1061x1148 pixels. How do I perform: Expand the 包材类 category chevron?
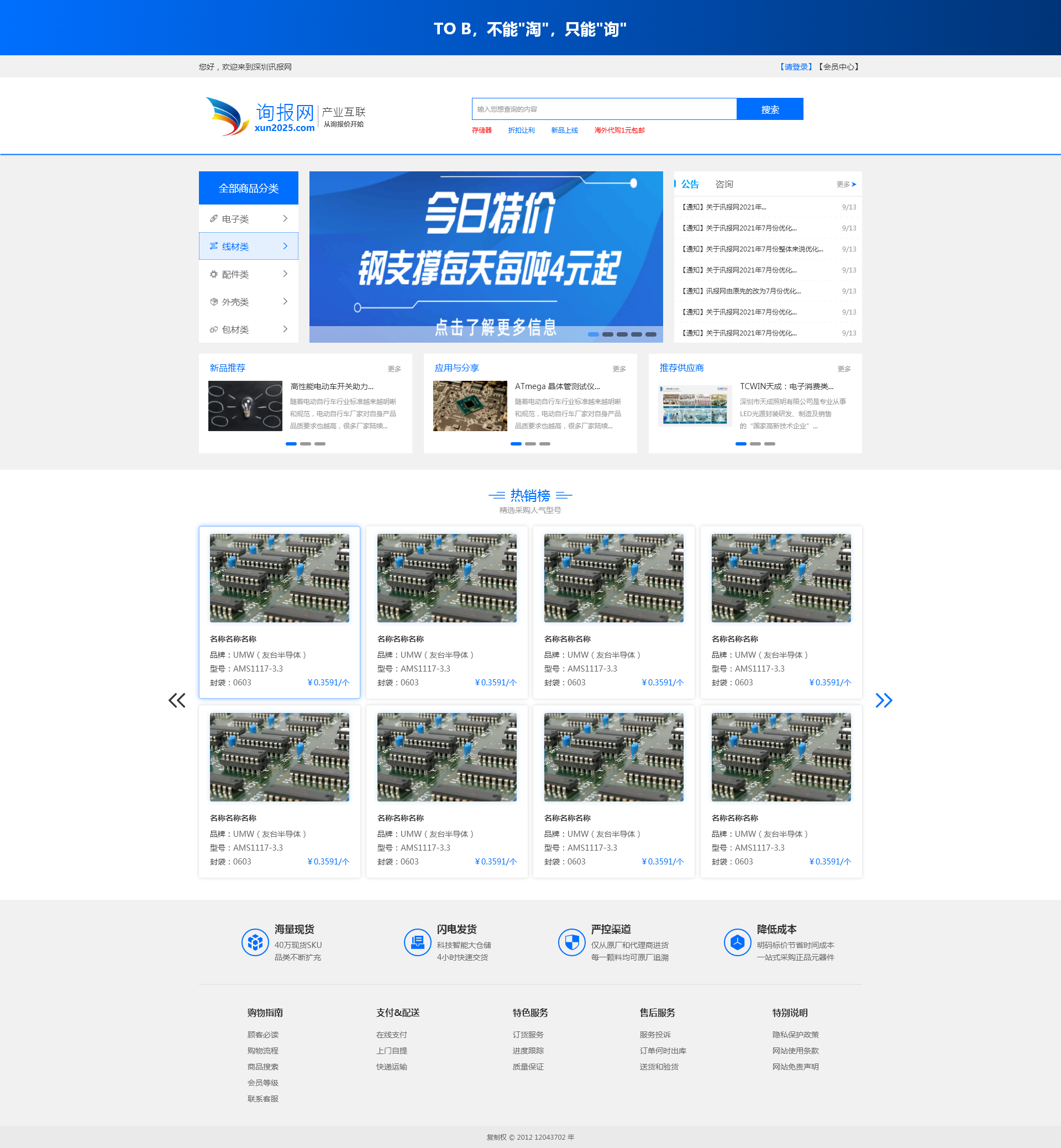point(285,329)
